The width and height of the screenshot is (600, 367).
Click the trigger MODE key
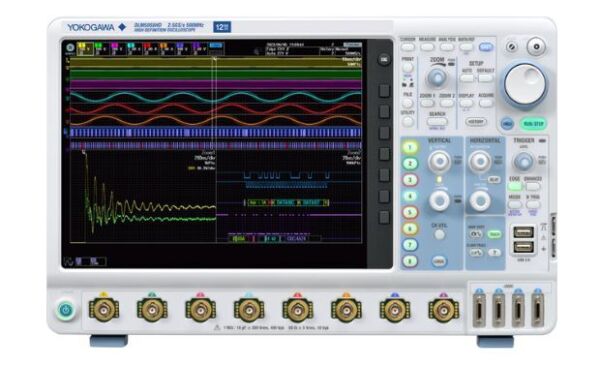(x=514, y=204)
